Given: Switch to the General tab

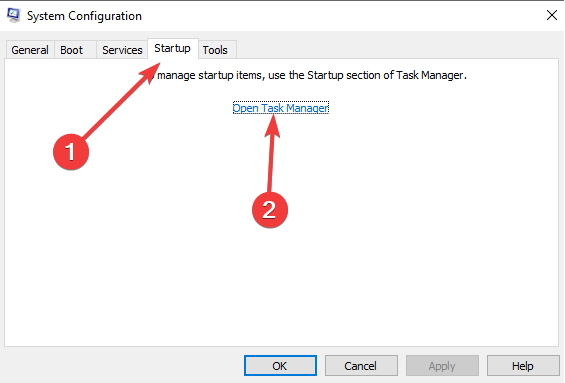Looking at the screenshot, I should click(x=30, y=50).
